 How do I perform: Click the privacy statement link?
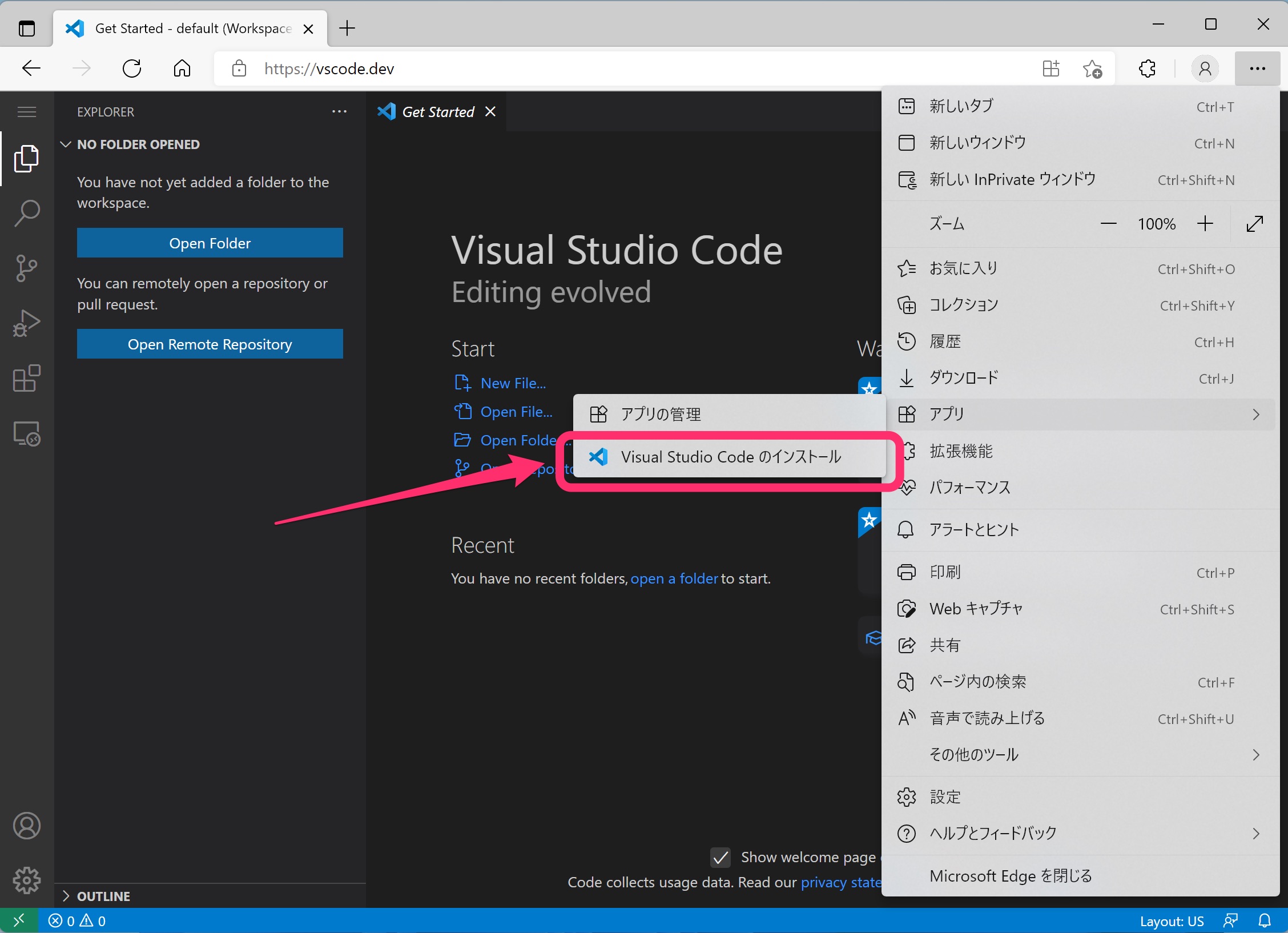(842, 882)
